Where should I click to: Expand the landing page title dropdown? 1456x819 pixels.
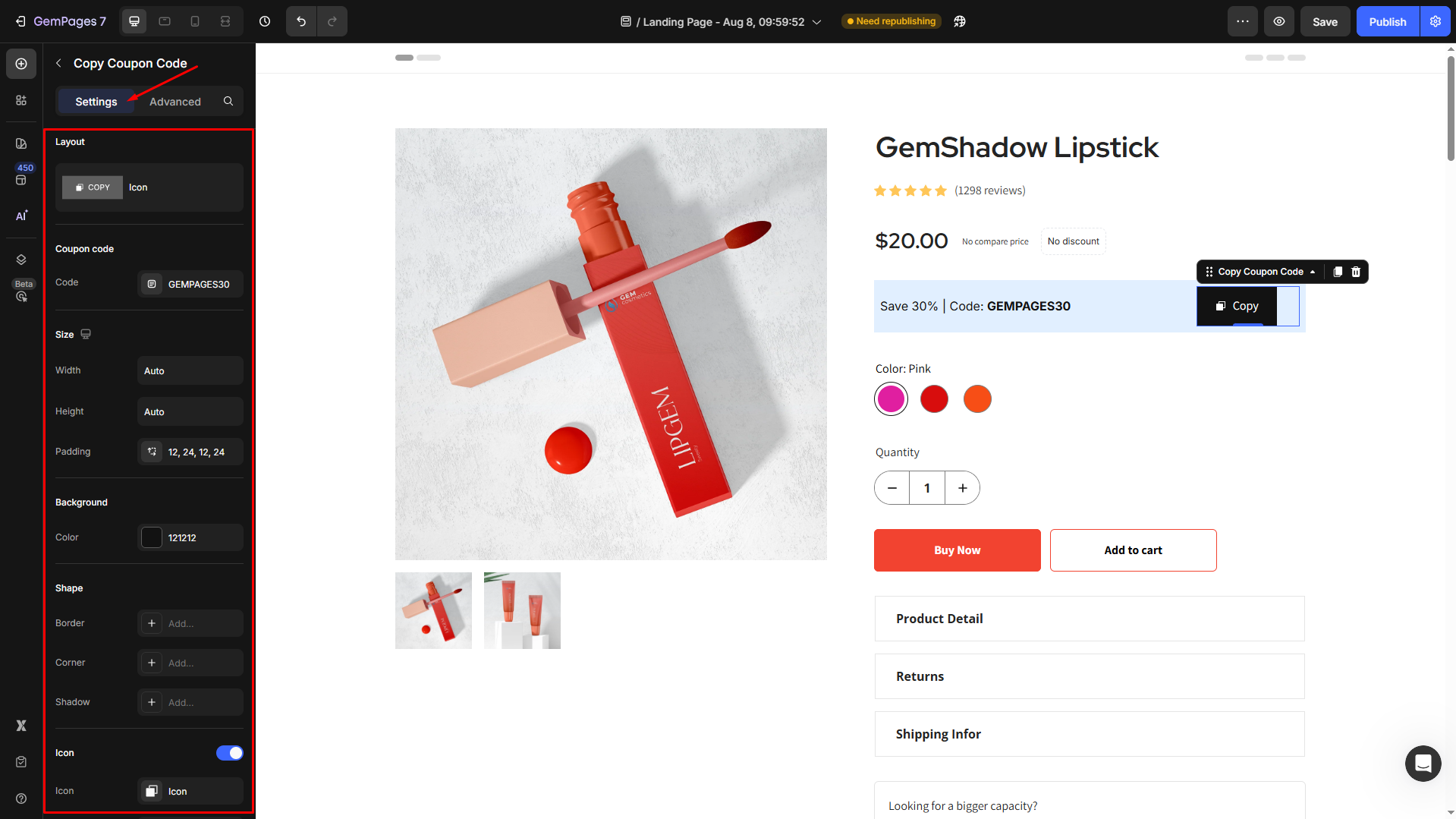(817, 22)
